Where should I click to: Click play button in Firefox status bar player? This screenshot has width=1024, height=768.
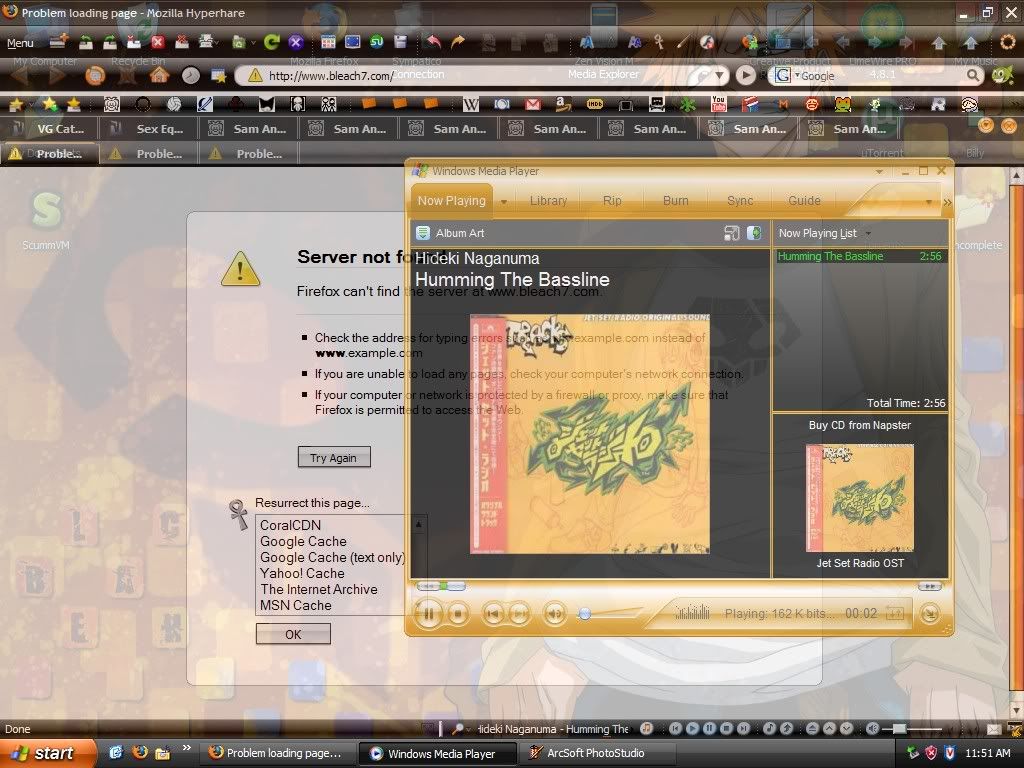(692, 728)
